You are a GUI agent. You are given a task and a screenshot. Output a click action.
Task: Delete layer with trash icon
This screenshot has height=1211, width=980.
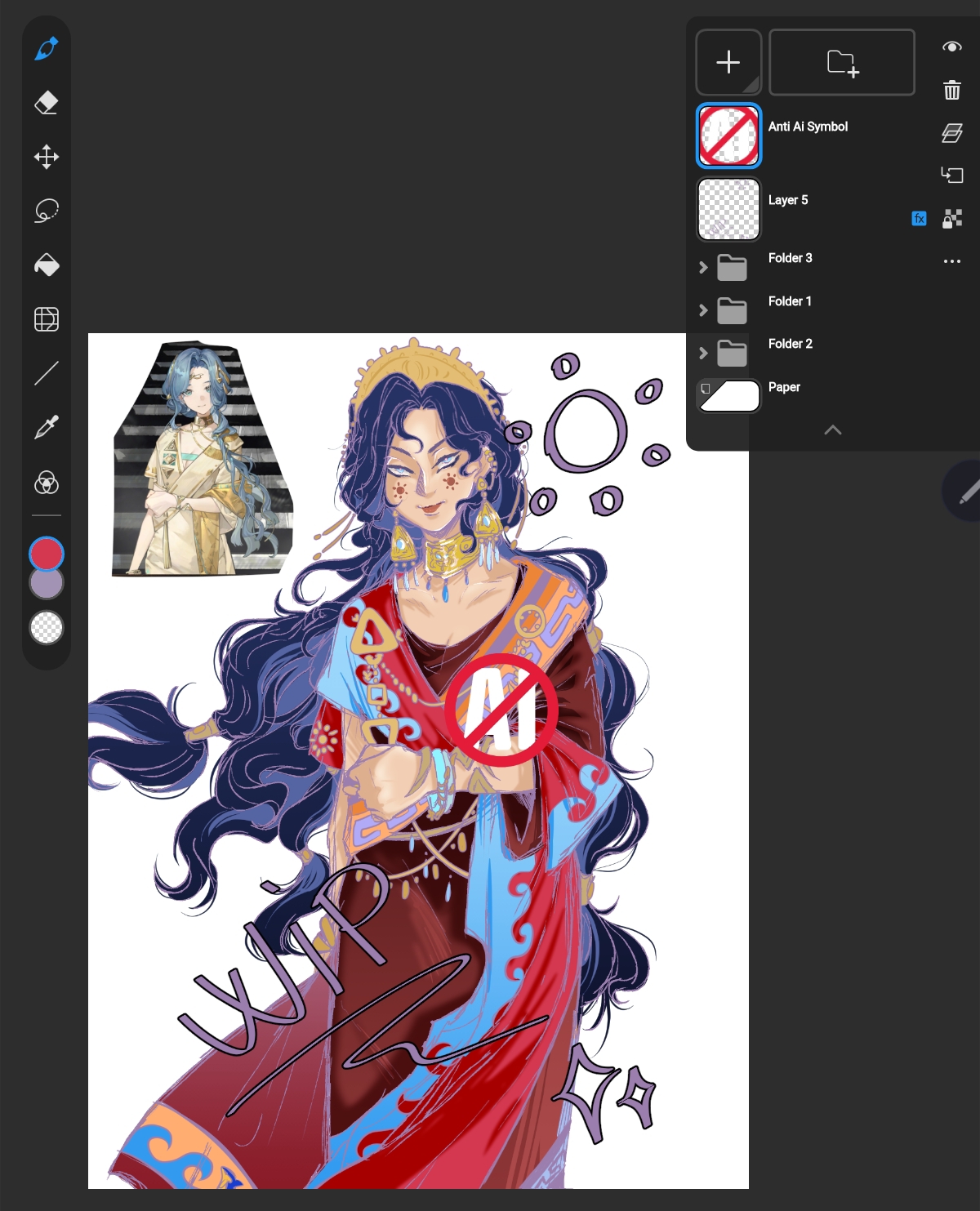951,90
